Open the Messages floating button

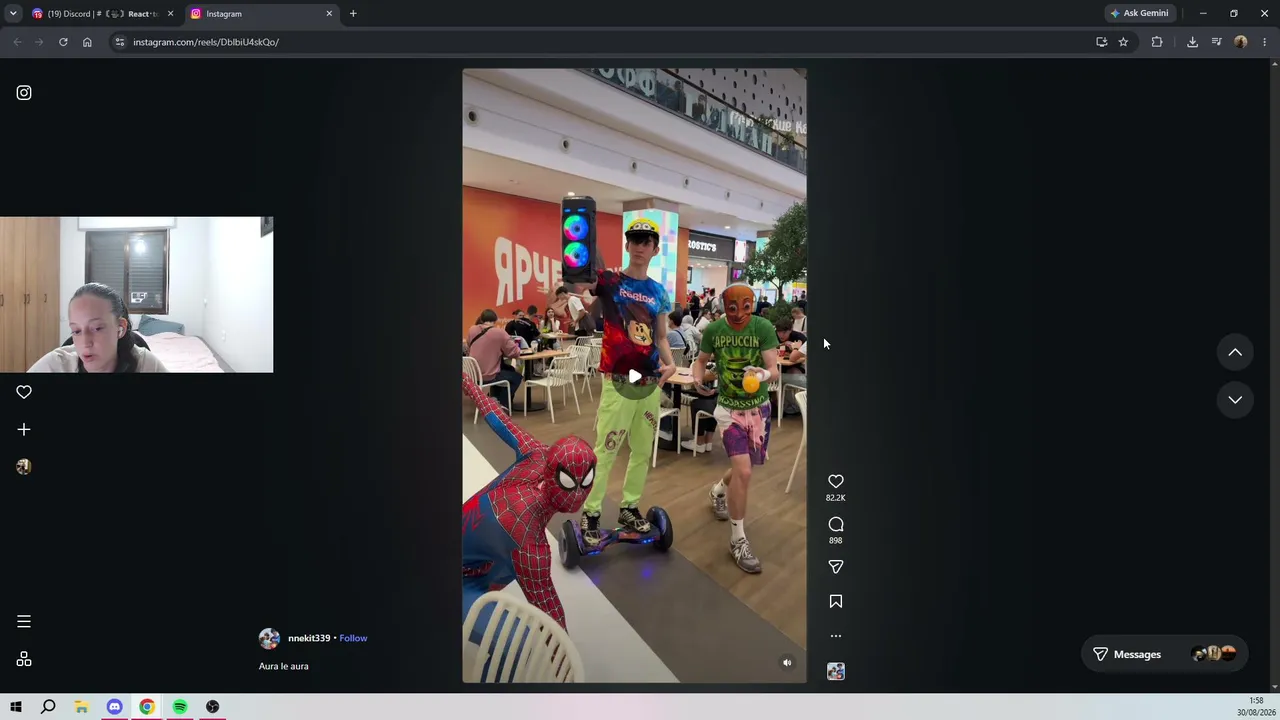[1165, 654]
